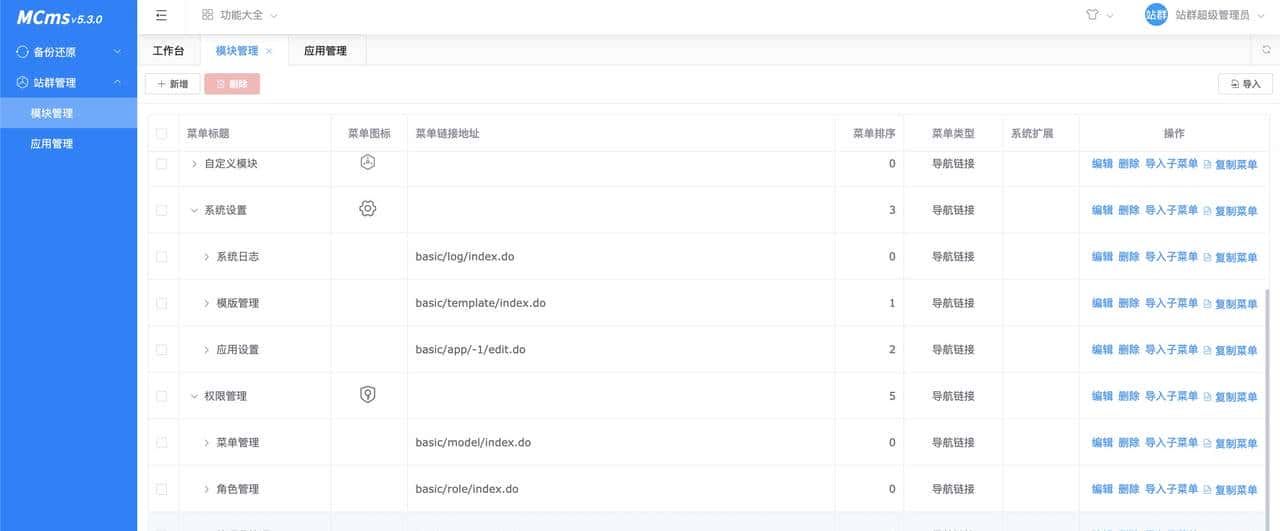
Task: Copy menu in the 系统设置 row
Action: coord(1230,211)
